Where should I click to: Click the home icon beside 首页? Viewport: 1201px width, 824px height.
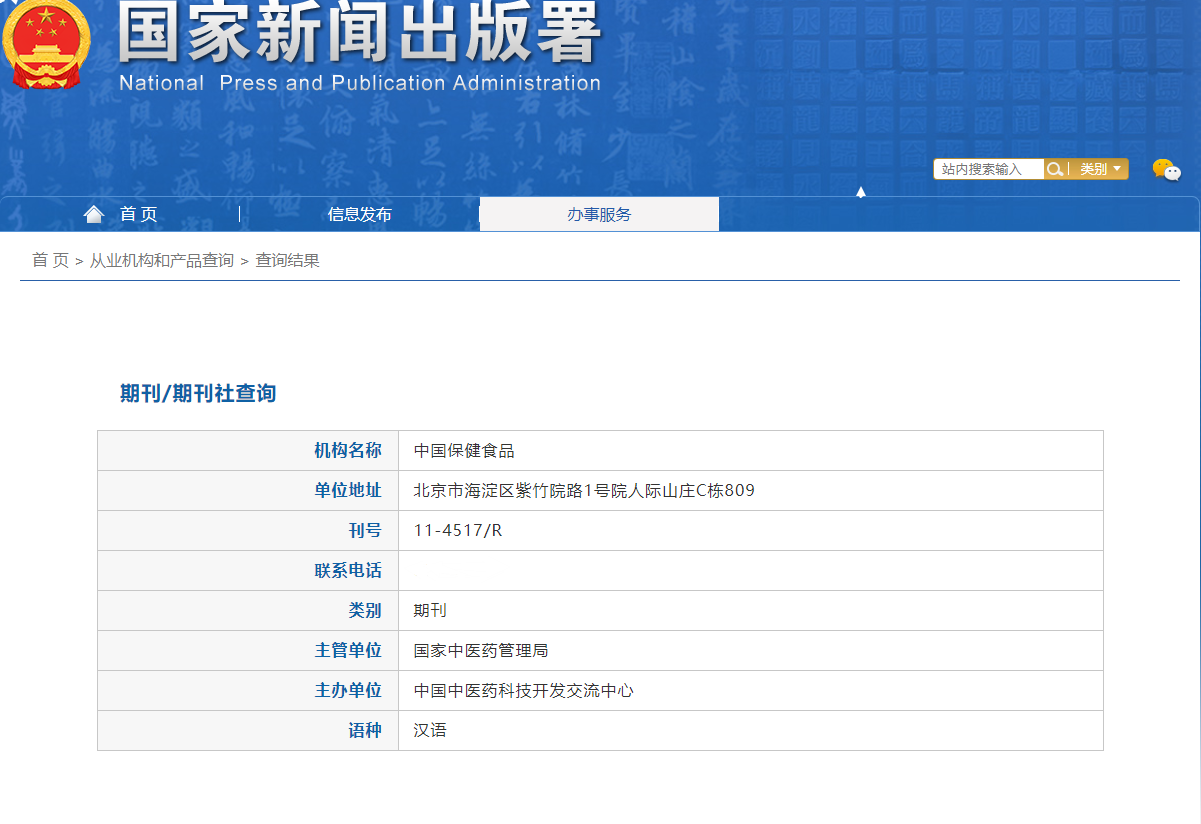click(x=94, y=214)
